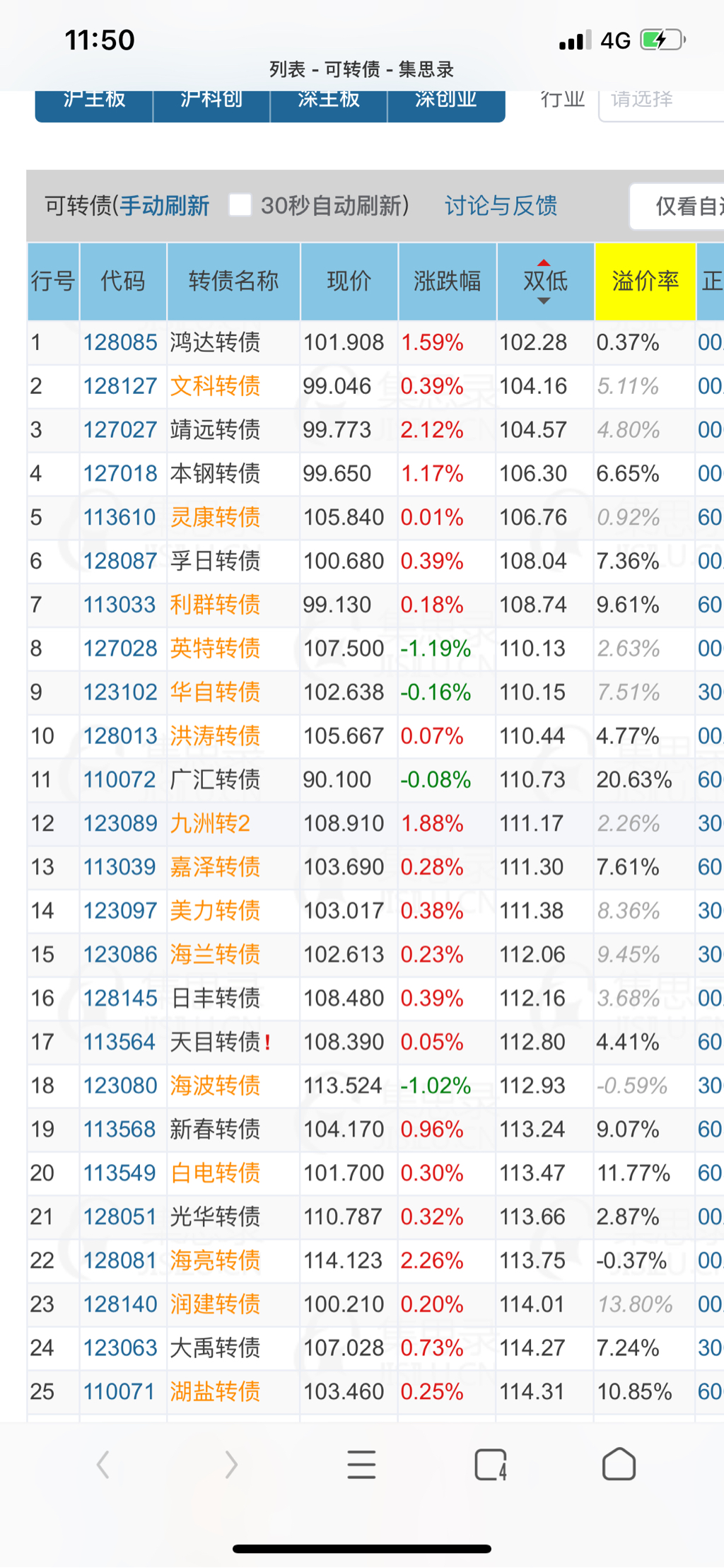This screenshot has width=724, height=1568.
Task: Open 讨论与反馈 link
Action: 501,206
